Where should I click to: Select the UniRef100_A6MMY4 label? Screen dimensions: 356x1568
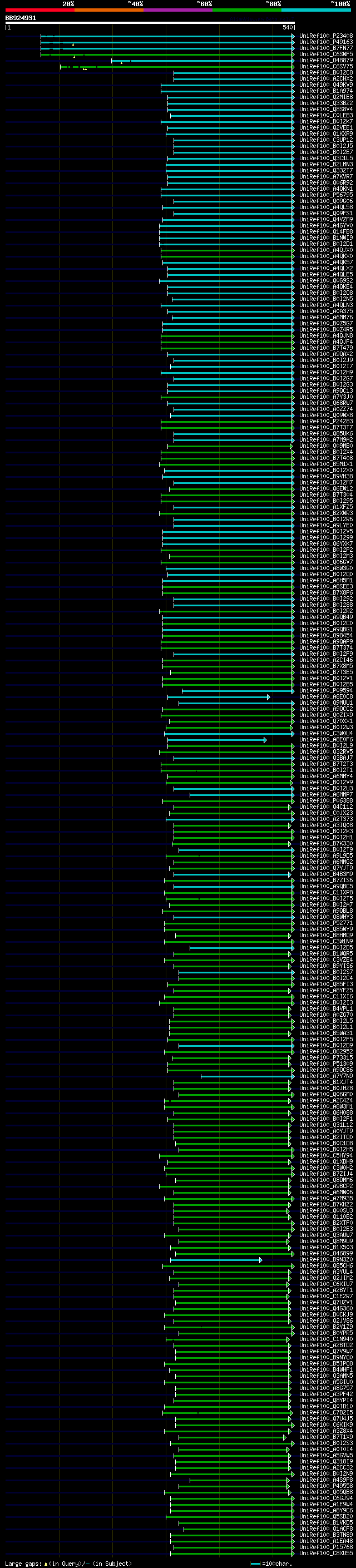tap(326, 776)
